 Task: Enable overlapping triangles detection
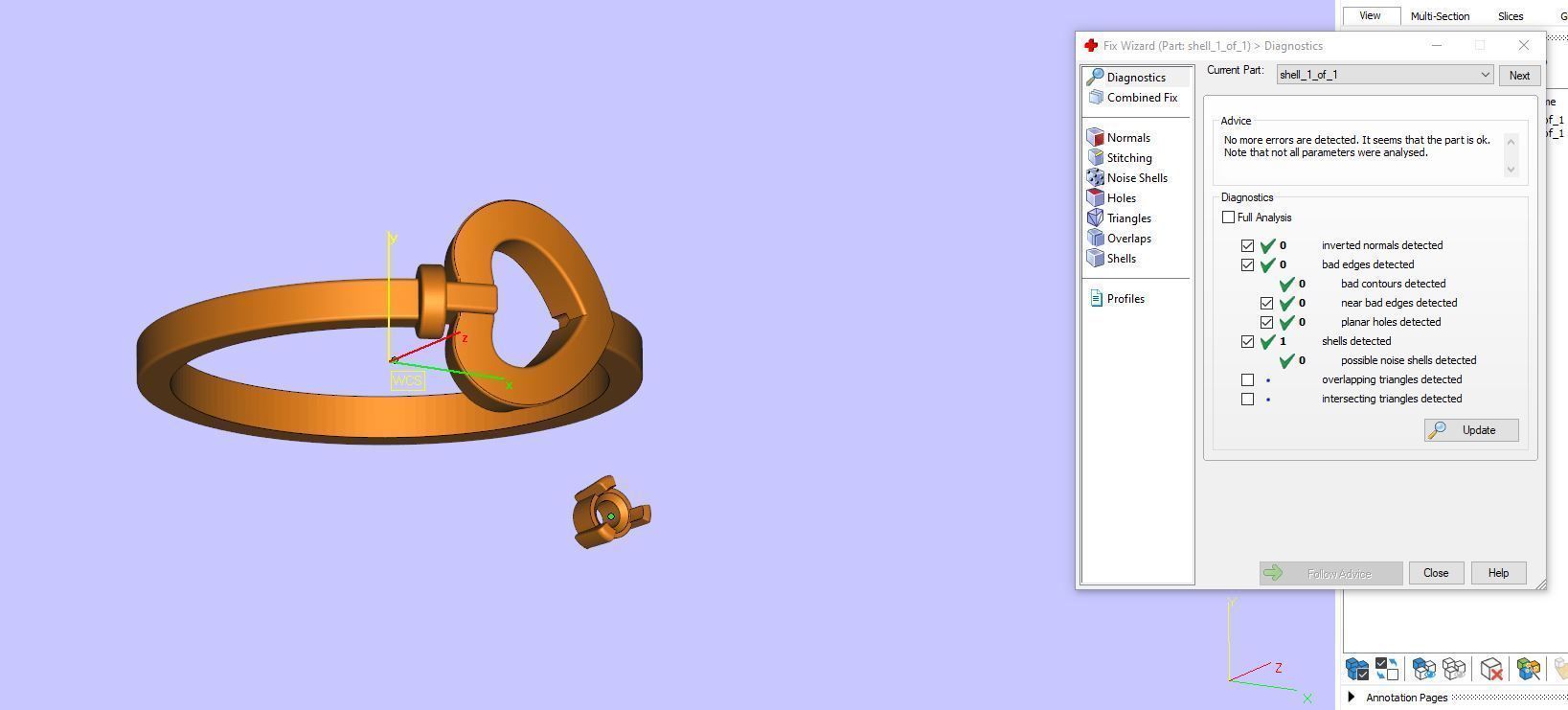point(1248,379)
